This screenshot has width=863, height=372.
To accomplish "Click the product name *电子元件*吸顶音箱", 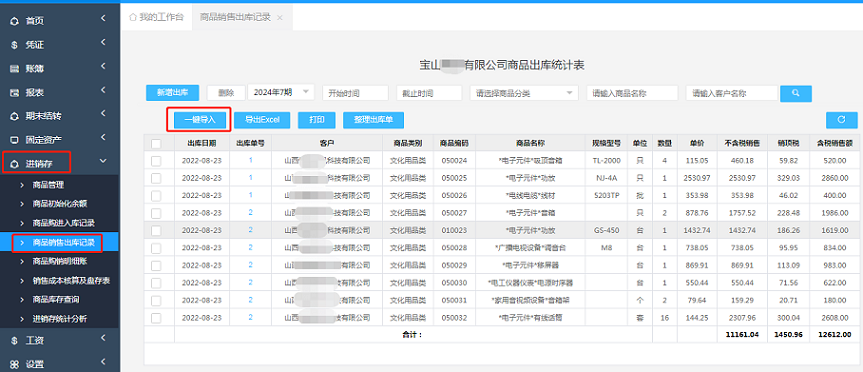I will [x=530, y=161].
